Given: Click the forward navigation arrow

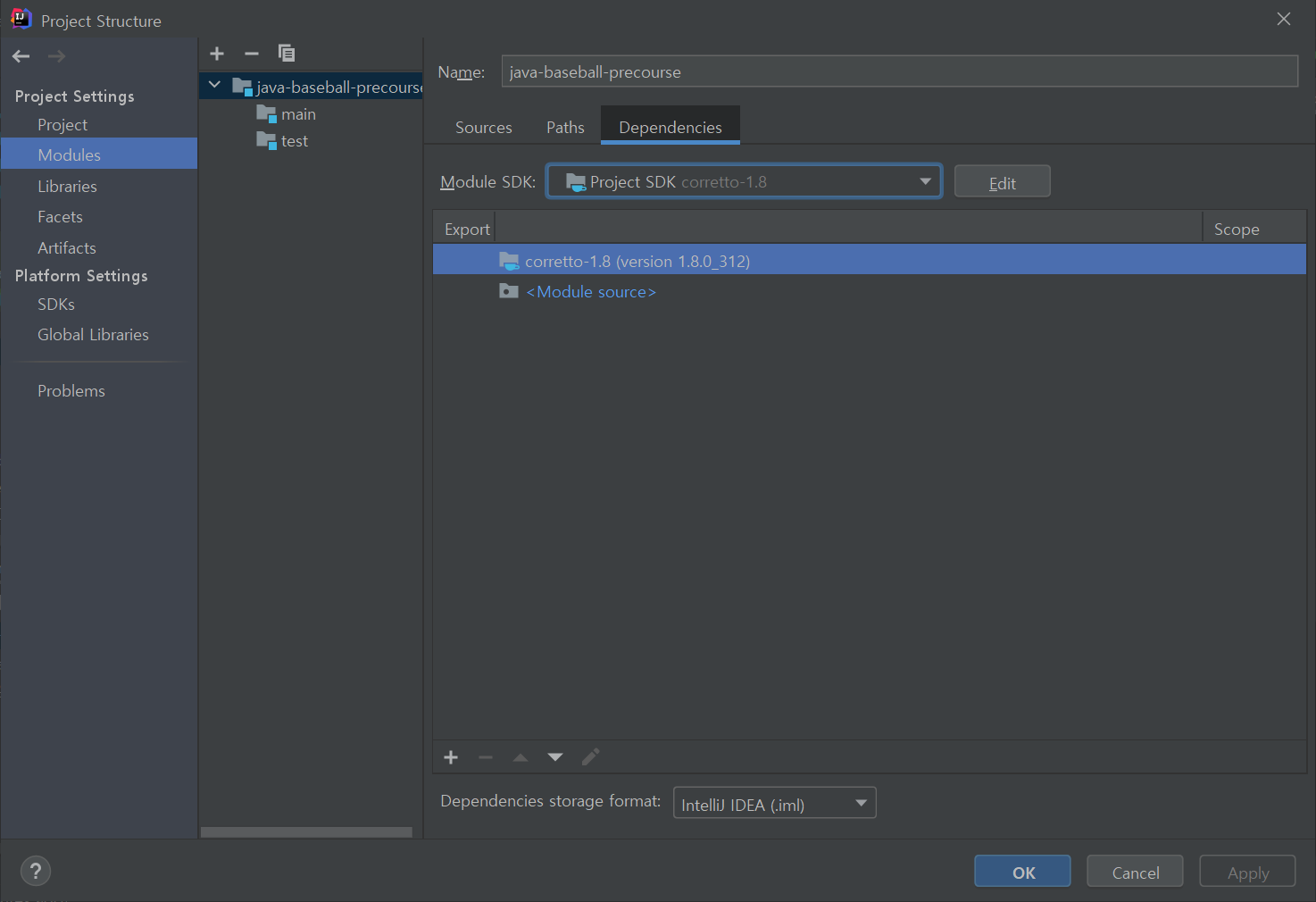Looking at the screenshot, I should click(56, 56).
